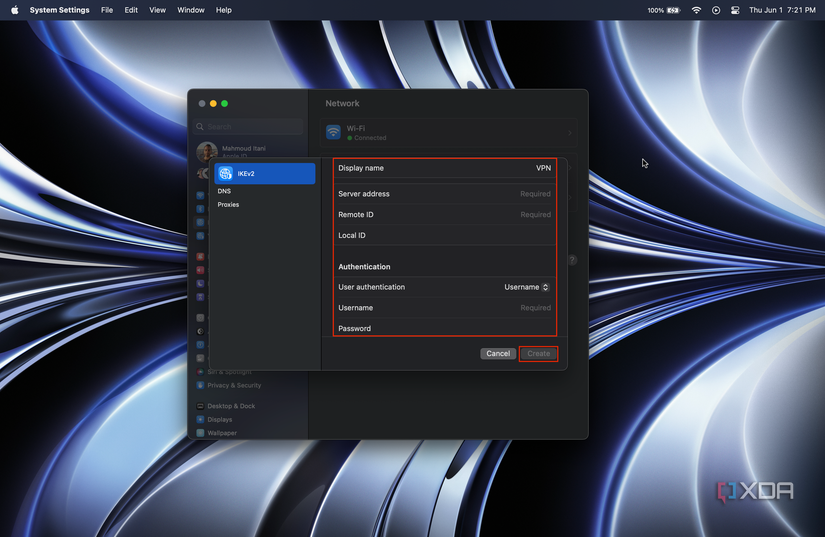825x537 pixels.
Task: Switch to the Proxies section
Action: (x=228, y=205)
